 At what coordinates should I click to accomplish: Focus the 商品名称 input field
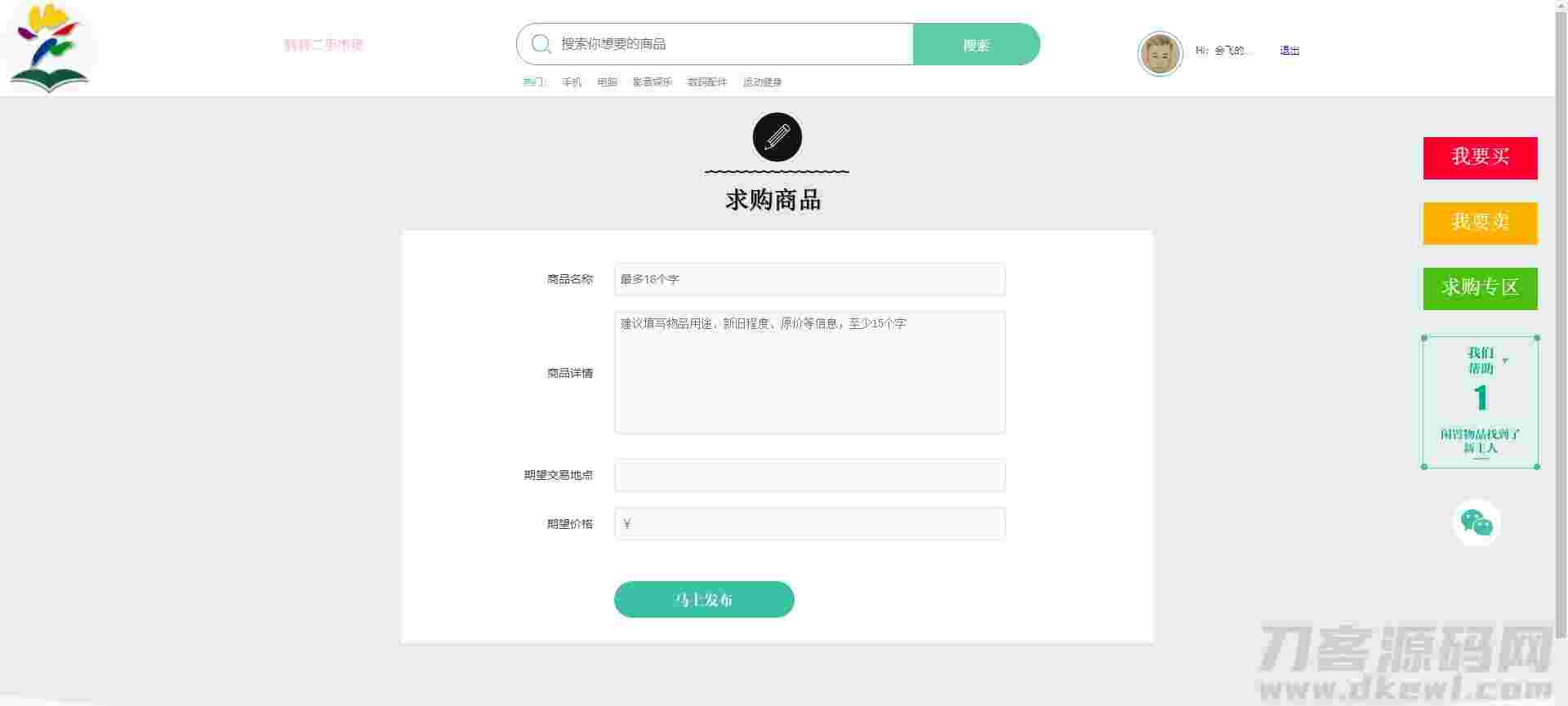809,279
